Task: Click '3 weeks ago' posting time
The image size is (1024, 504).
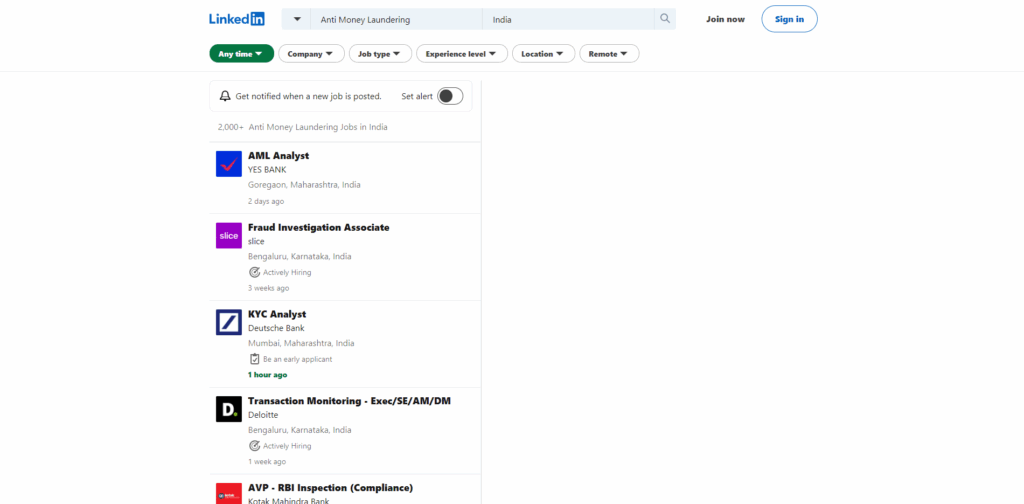Action: 268,288
